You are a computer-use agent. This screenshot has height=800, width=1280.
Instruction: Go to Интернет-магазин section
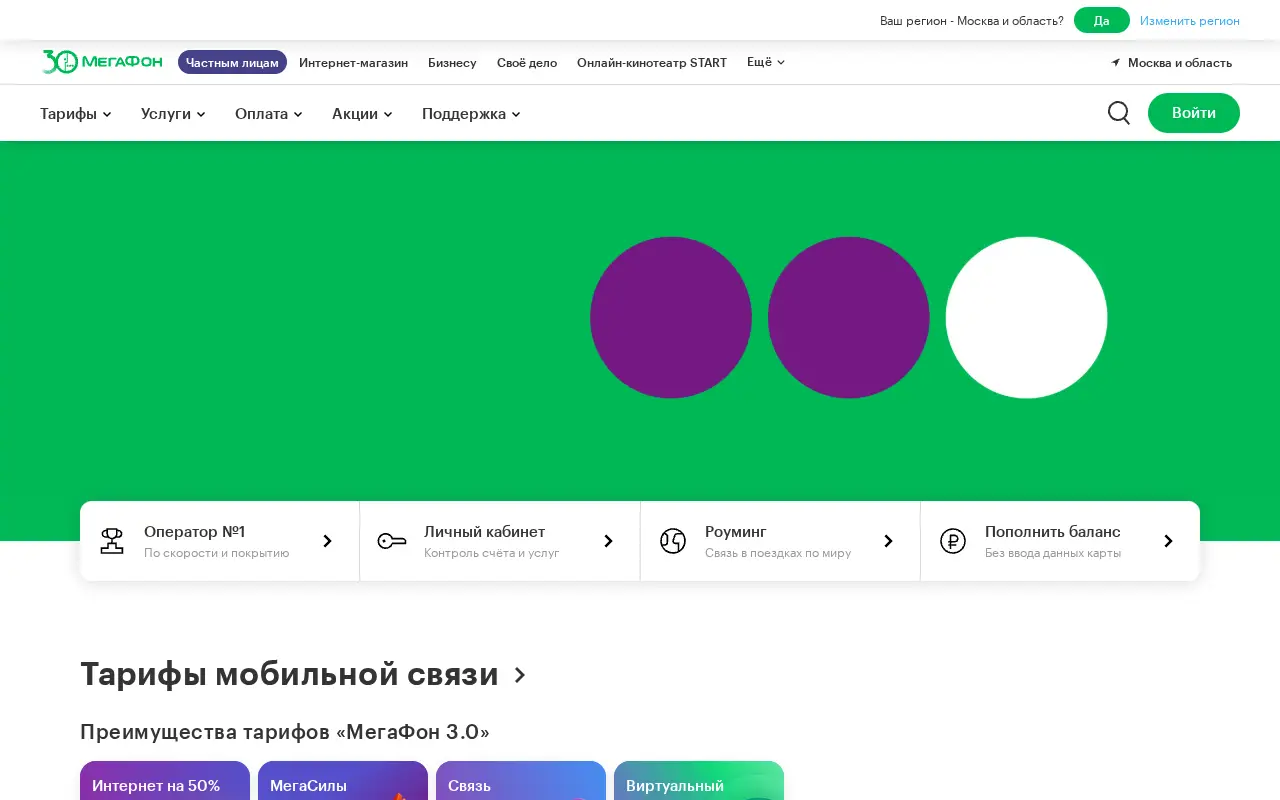point(353,62)
